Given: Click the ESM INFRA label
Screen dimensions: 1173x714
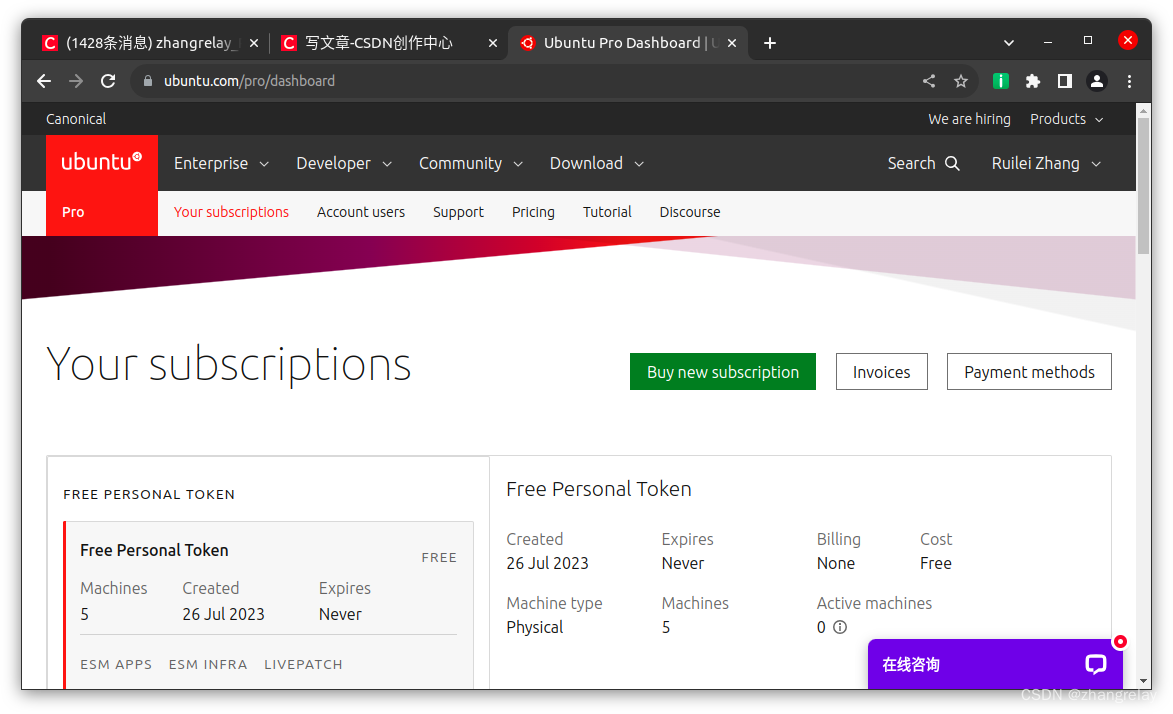Looking at the screenshot, I should [x=208, y=665].
